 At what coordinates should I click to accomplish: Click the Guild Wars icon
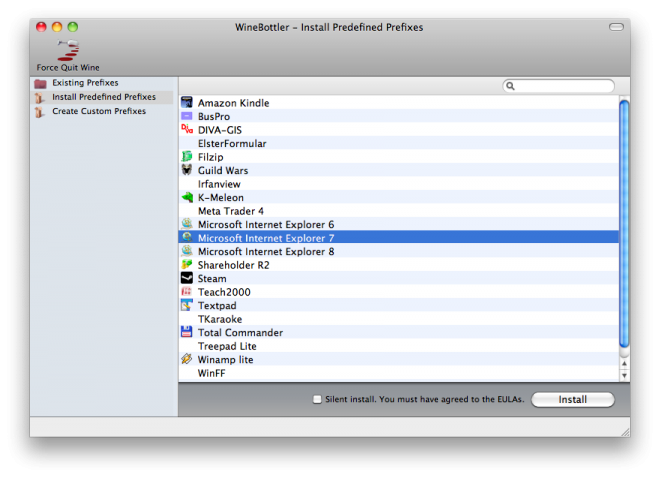[187, 171]
